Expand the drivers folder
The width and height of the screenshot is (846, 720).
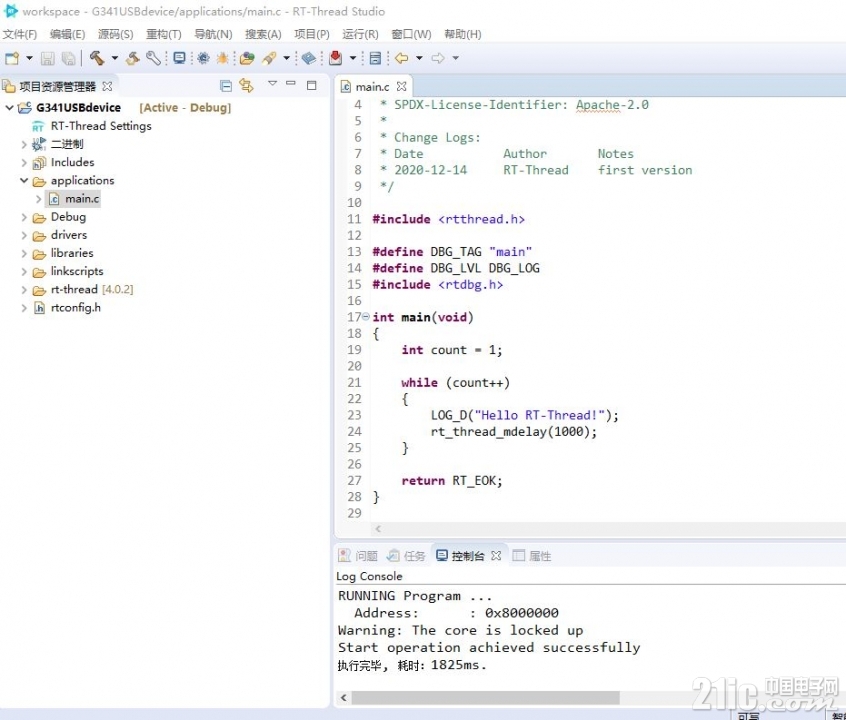point(24,235)
